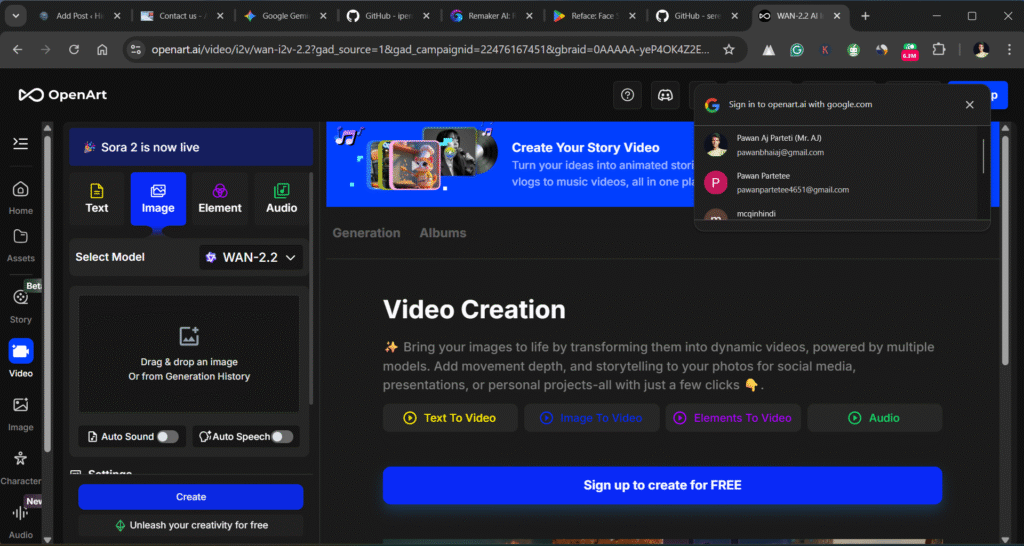Choose Image To Video button

click(592, 418)
